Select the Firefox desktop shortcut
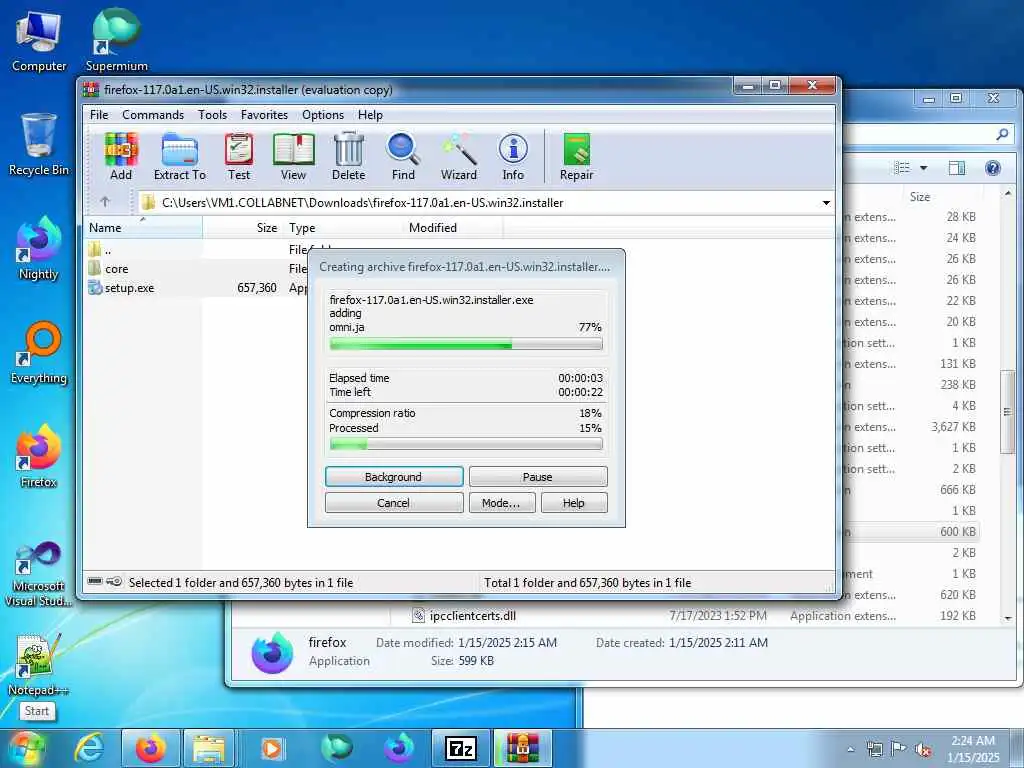 [39, 456]
